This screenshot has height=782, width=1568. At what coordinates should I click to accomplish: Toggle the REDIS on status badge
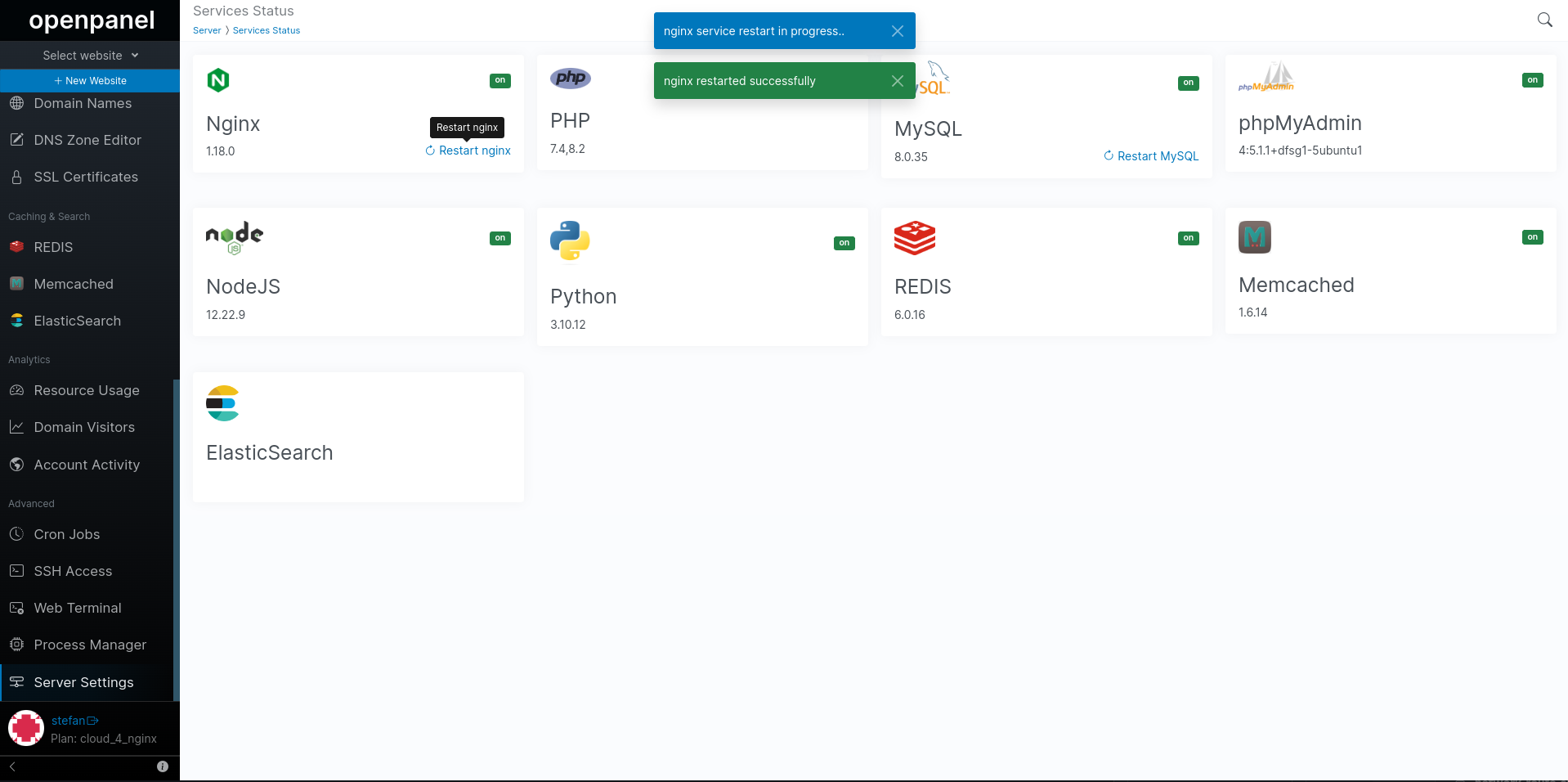(x=1189, y=238)
